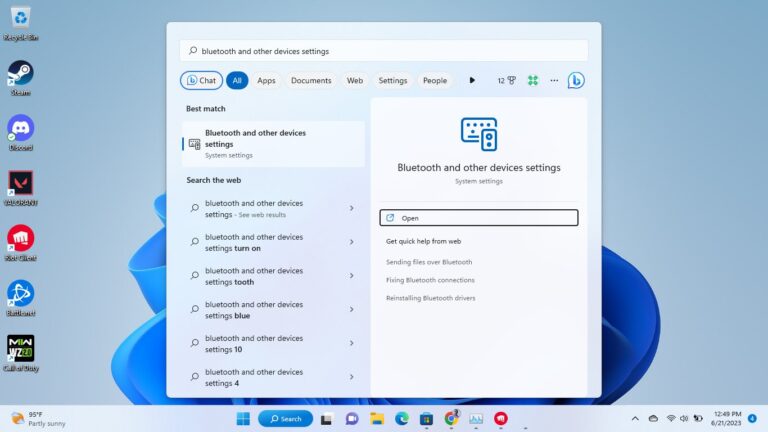768x432 pixels.
Task: Expand the 'settings tooth' suggestion arrow
Action: (x=351, y=276)
